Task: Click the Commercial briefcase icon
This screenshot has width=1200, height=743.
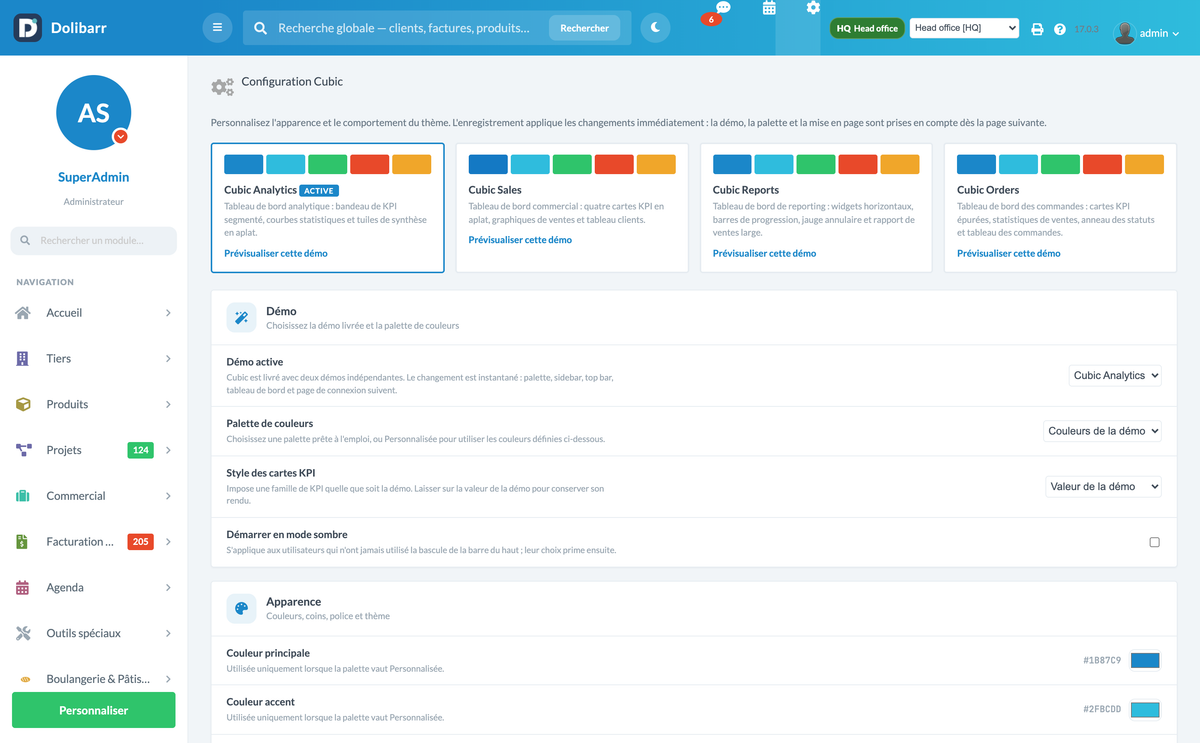Action: pyautogui.click(x=23, y=496)
